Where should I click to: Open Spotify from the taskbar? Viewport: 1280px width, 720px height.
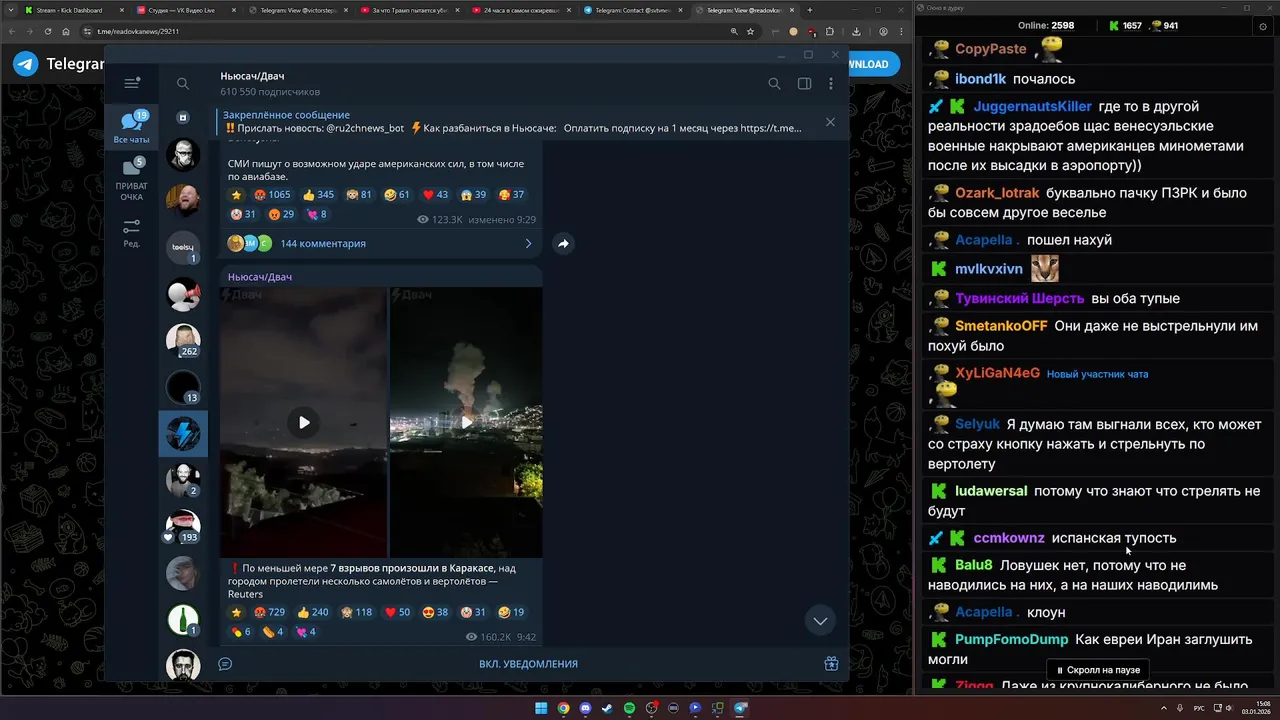[x=629, y=708]
